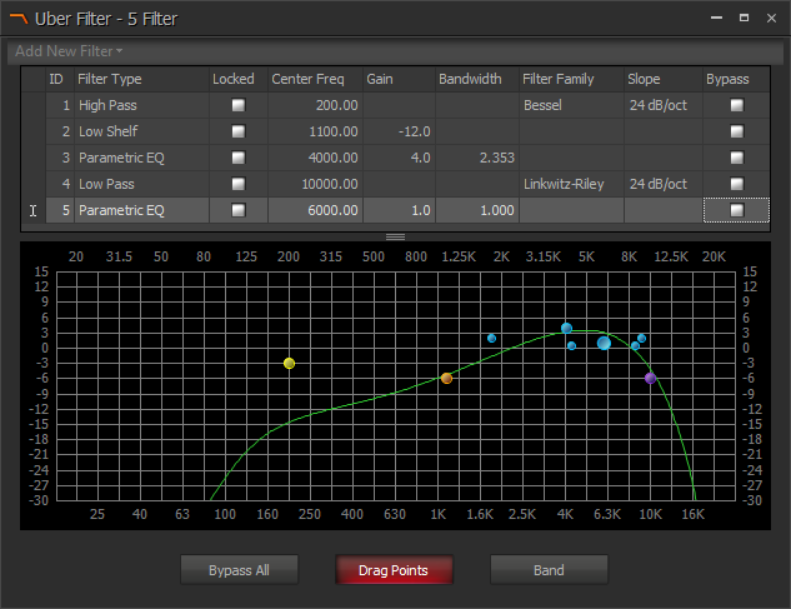791x609 pixels.
Task: Maximize the Uber Filter window
Action: (744, 18)
